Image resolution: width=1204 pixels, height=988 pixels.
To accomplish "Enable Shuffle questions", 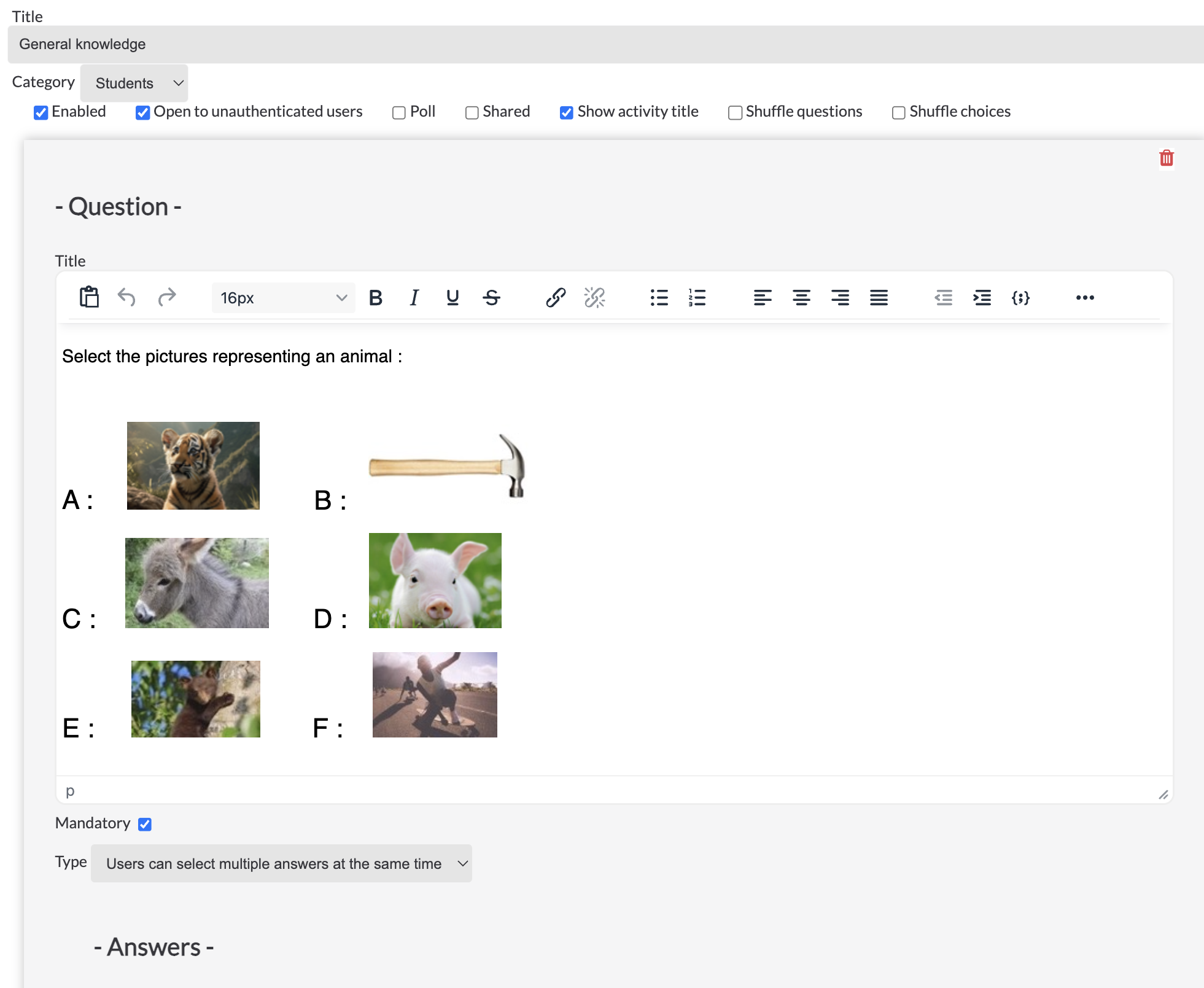I will [x=735, y=112].
